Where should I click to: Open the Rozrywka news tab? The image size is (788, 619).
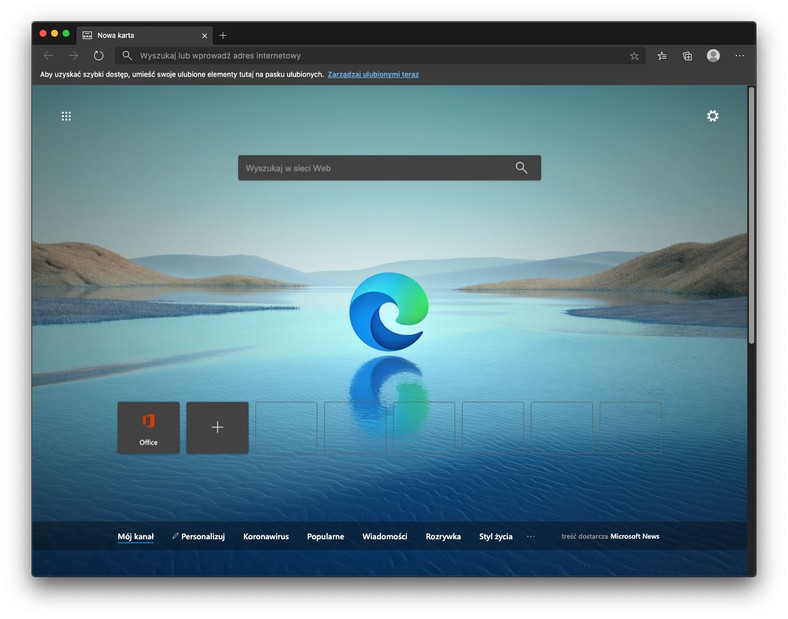click(443, 537)
